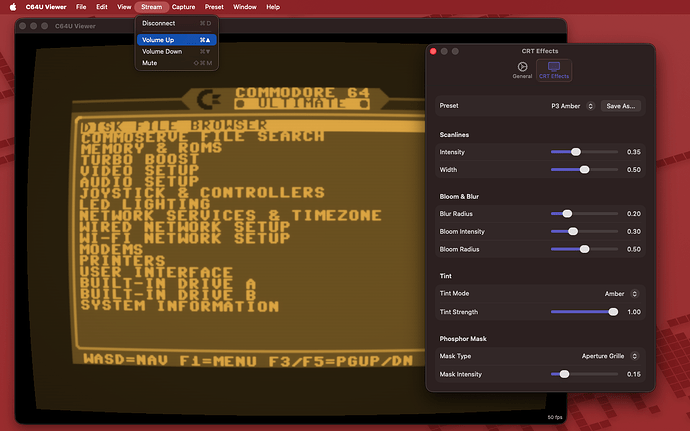
Task: Open the Tint Mode Amber dropdown
Action: [621, 294]
